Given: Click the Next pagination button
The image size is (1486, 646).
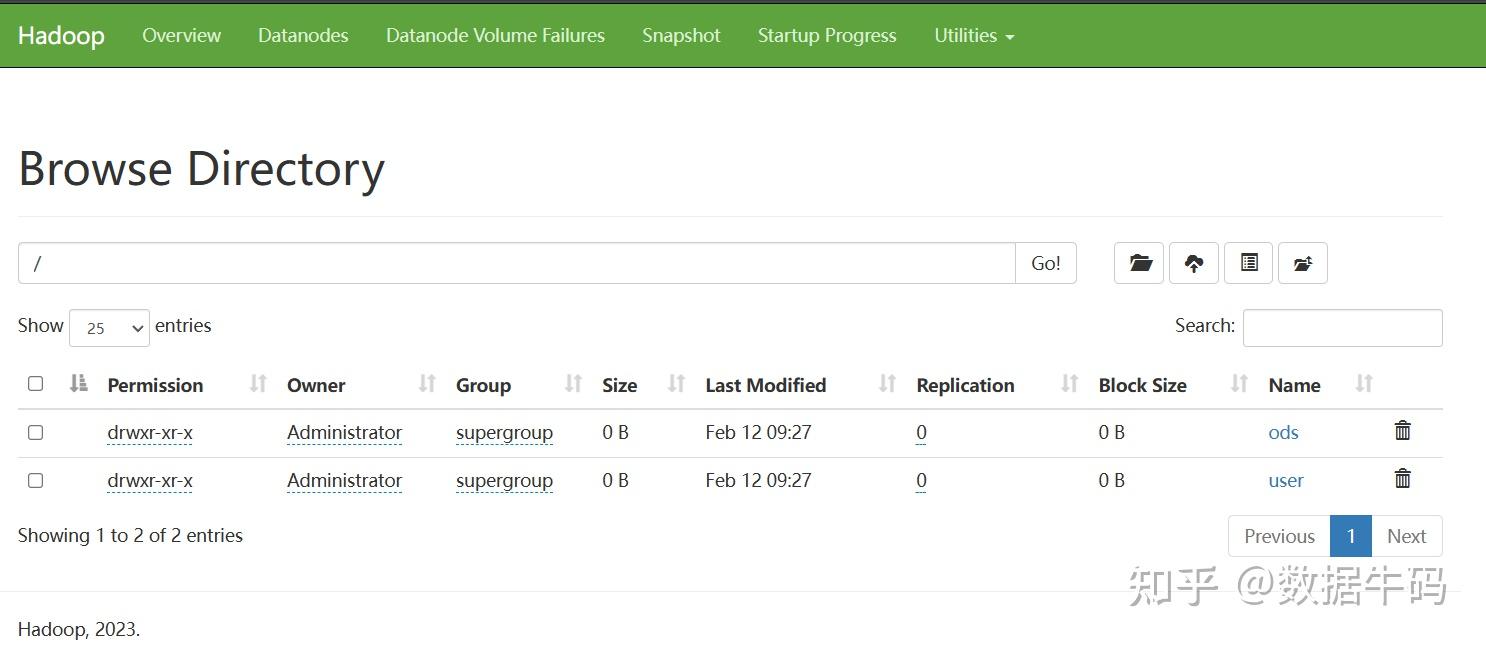Looking at the screenshot, I should click(1406, 536).
